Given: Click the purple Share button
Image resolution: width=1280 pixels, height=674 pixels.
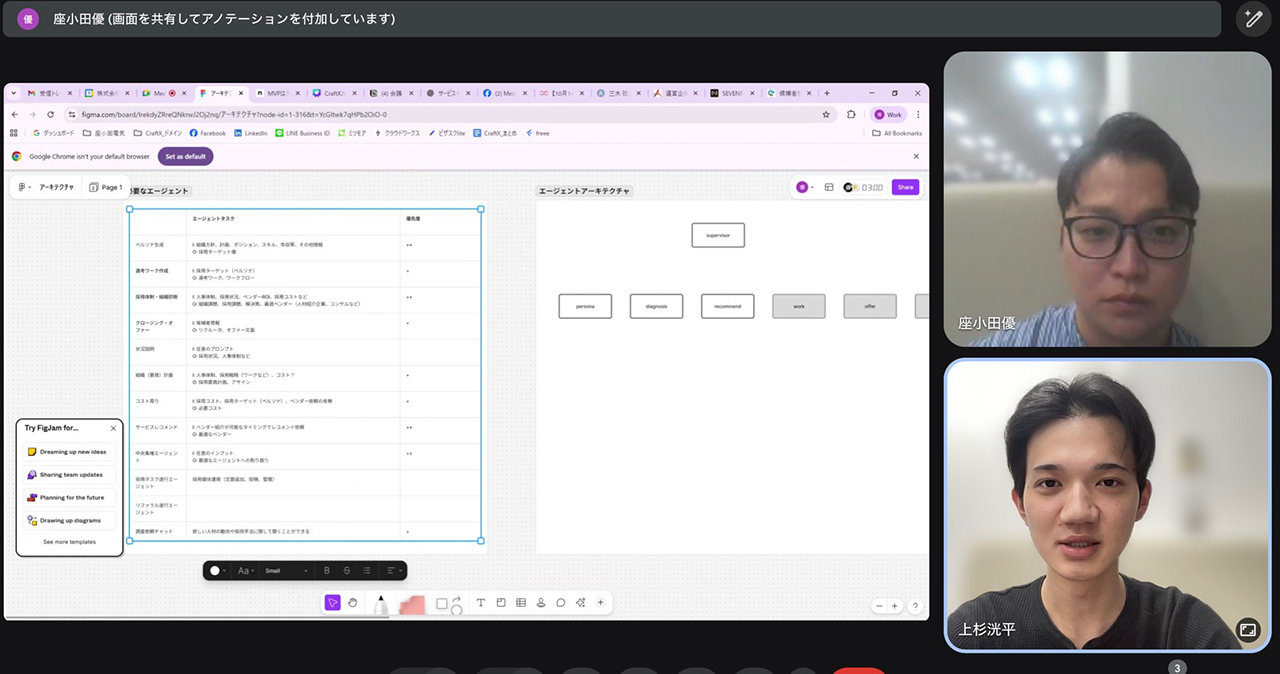Looking at the screenshot, I should 905,187.
